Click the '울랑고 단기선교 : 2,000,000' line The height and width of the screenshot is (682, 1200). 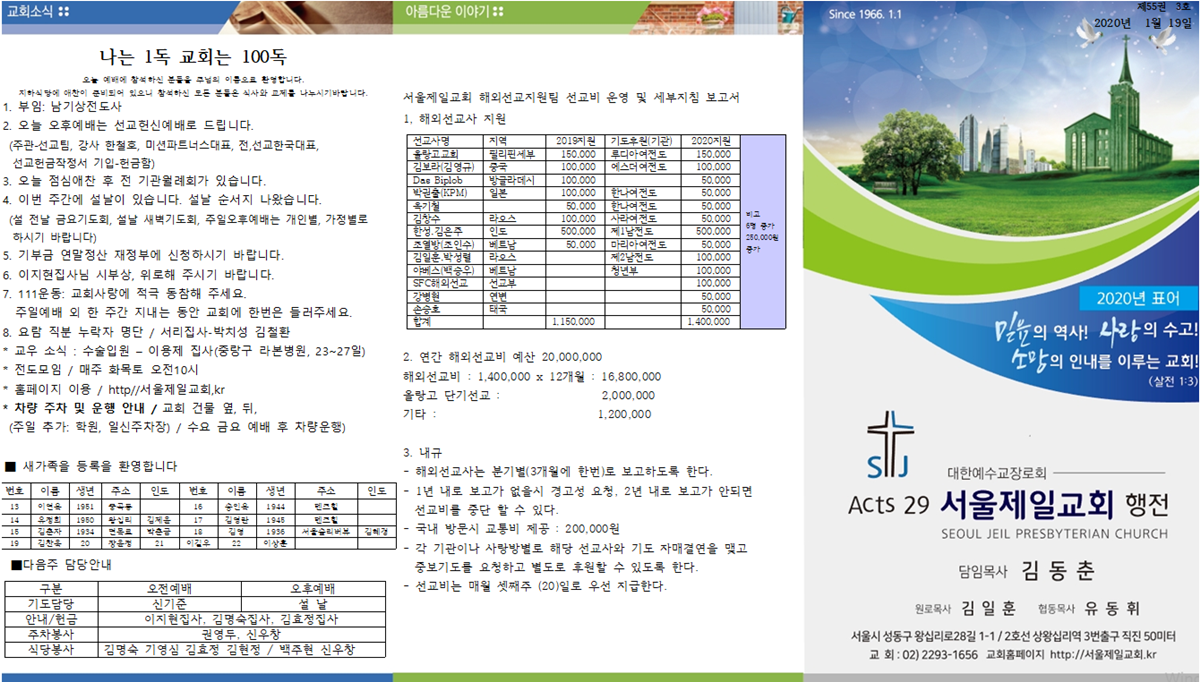click(x=527, y=395)
